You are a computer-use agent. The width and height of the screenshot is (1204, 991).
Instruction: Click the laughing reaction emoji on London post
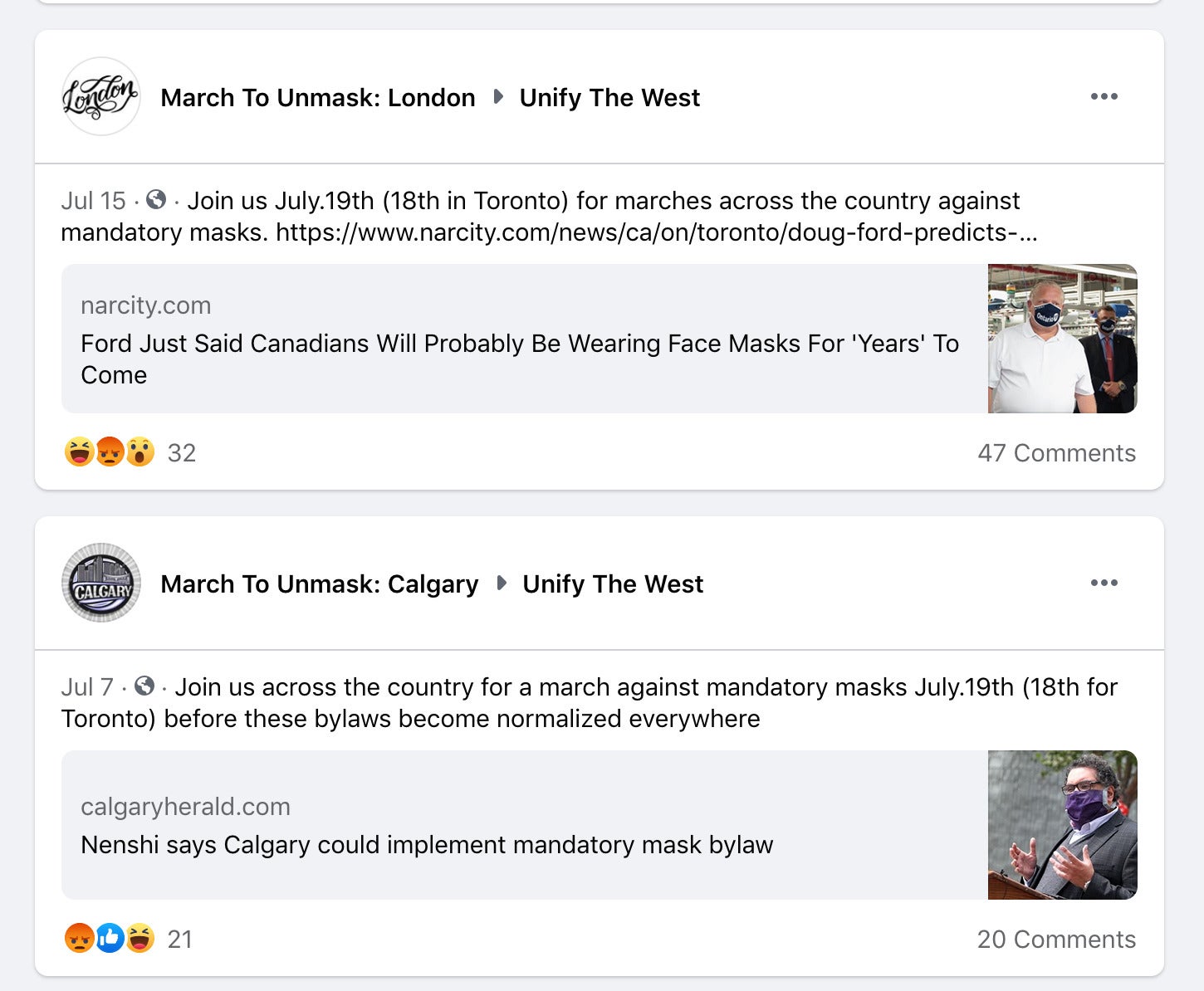point(79,452)
